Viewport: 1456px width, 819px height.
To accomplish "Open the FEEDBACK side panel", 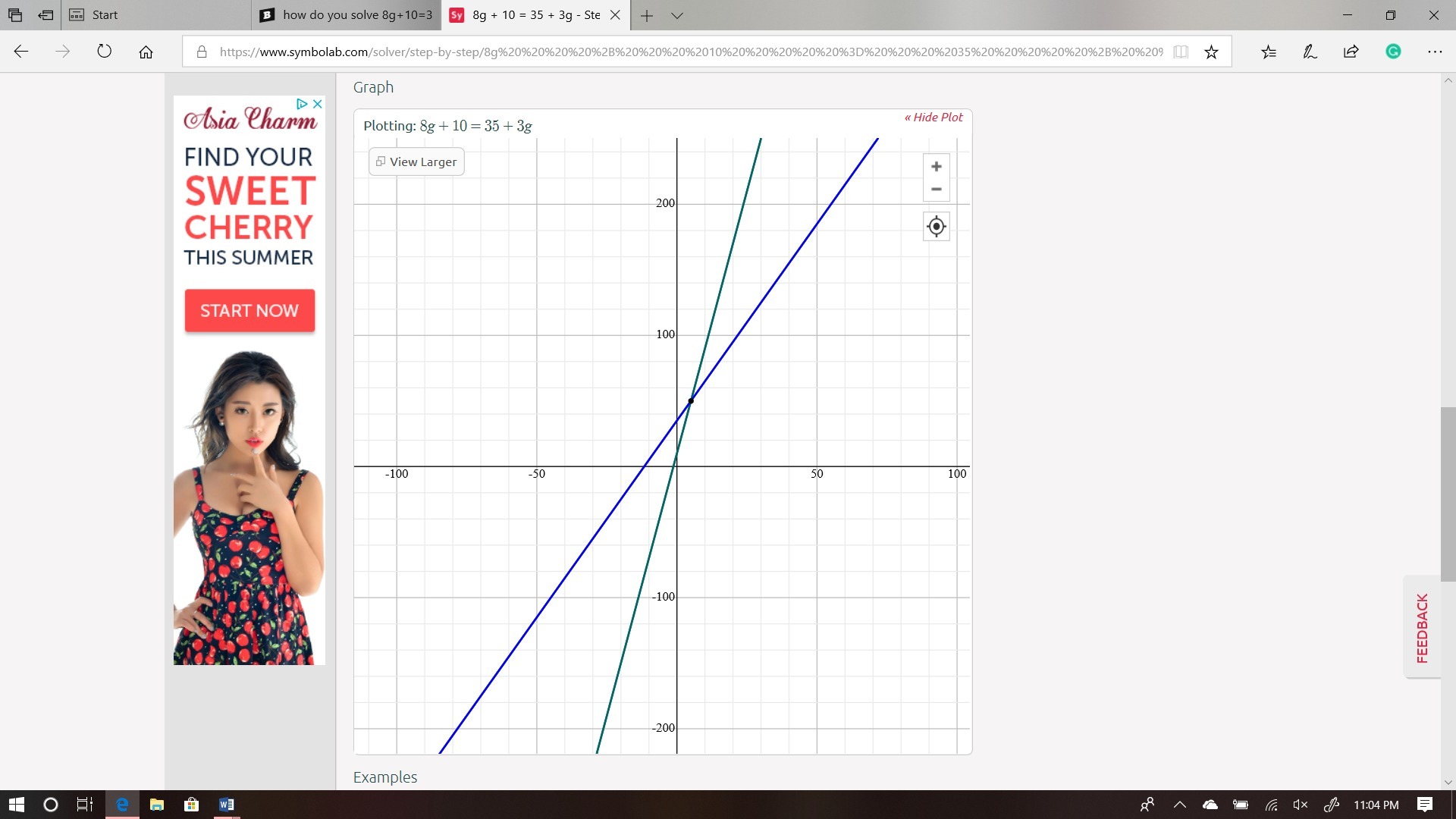I will (1422, 628).
